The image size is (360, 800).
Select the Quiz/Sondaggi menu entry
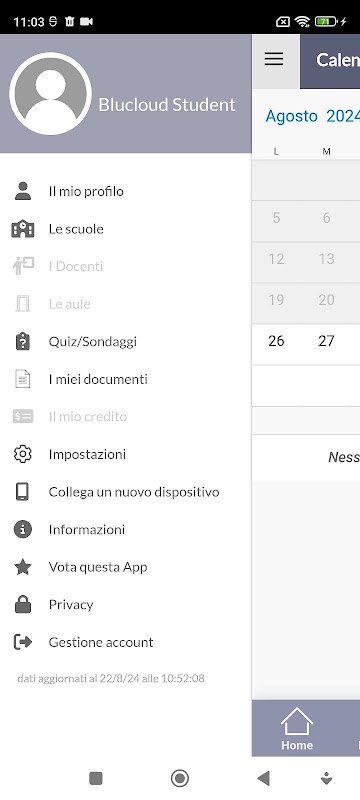125,342
